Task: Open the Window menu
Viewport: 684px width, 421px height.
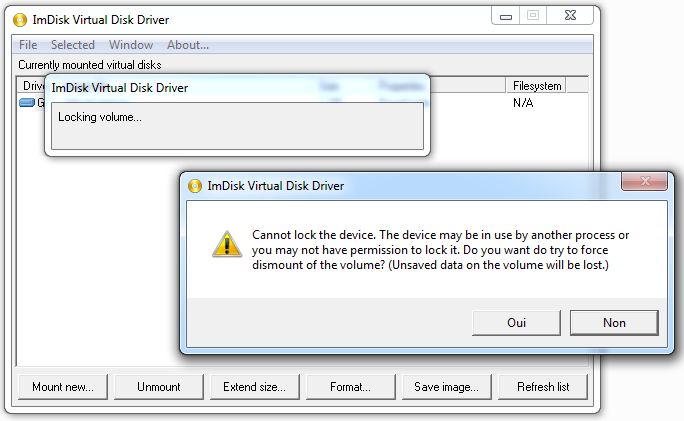Action: tap(131, 45)
